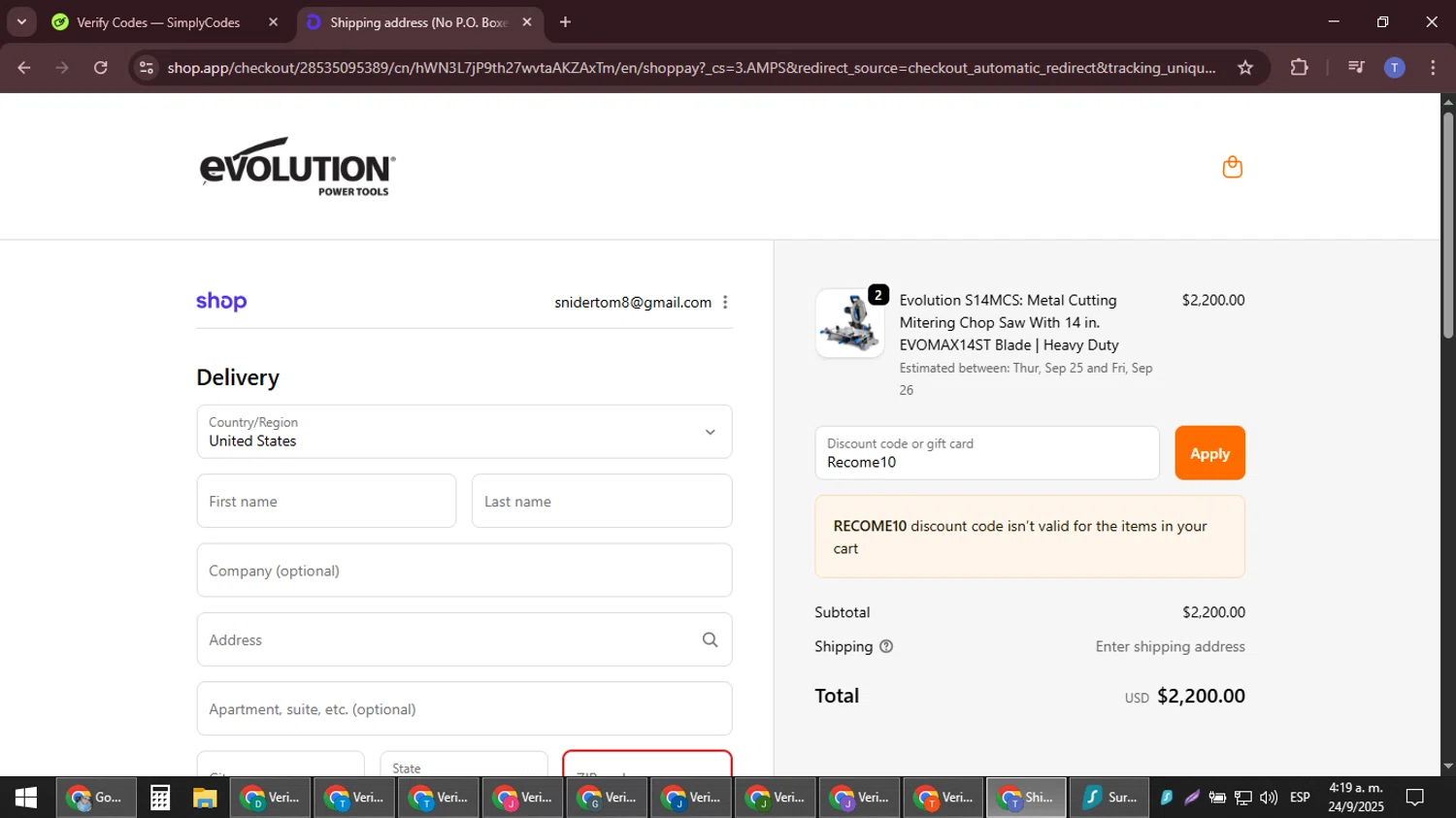
Task: Click the Total $2,200.00 amount
Action: click(1201, 696)
